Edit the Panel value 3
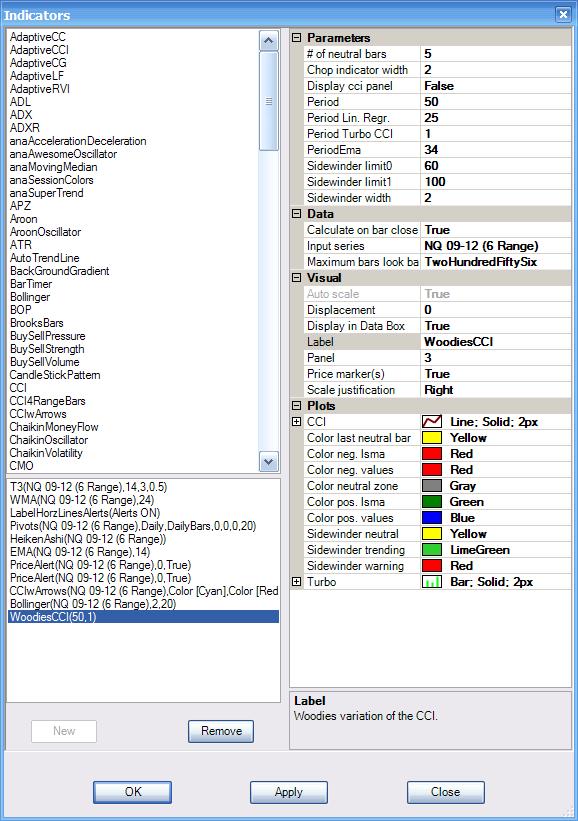This screenshot has height=821, width=578. 496,358
